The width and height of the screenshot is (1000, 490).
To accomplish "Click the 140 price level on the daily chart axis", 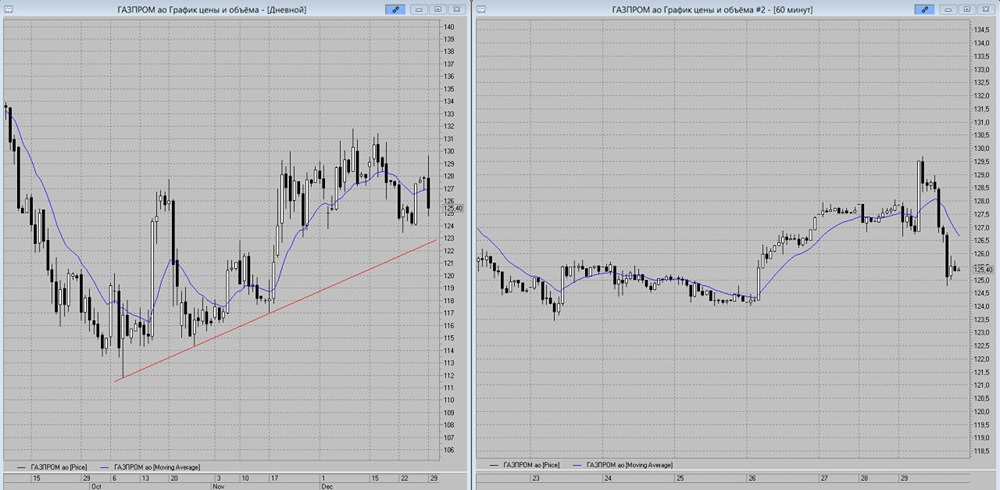I will tap(449, 27).
